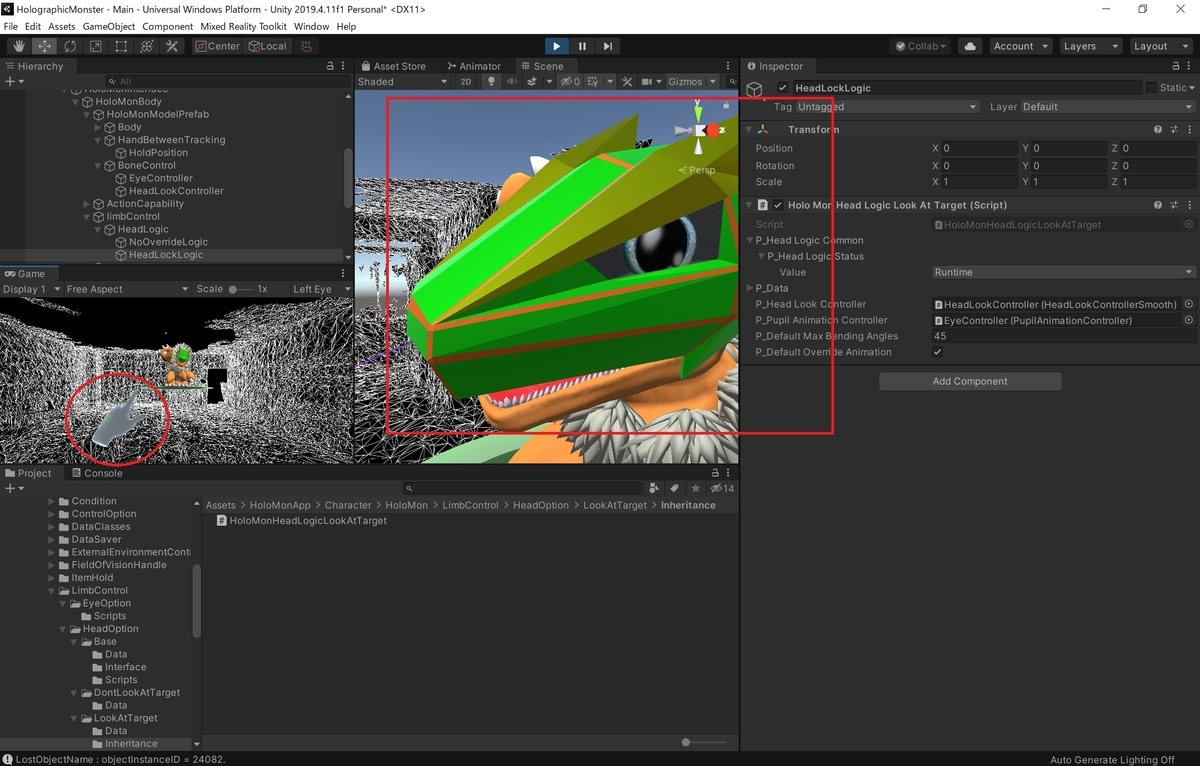
Task: Select the Rotate tool in toolbar
Action: 70,46
